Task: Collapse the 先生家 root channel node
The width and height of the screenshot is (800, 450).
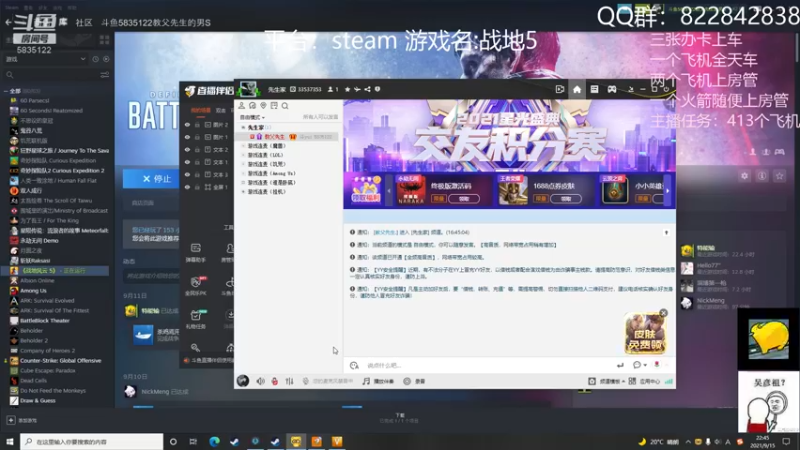Action: point(243,127)
